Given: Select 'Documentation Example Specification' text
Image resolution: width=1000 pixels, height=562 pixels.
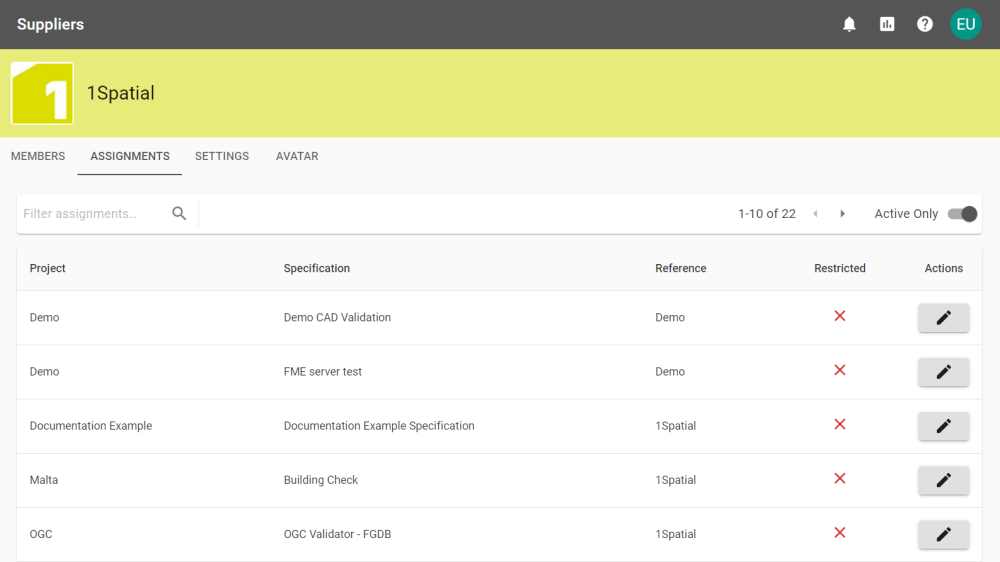Looking at the screenshot, I should point(379,426).
